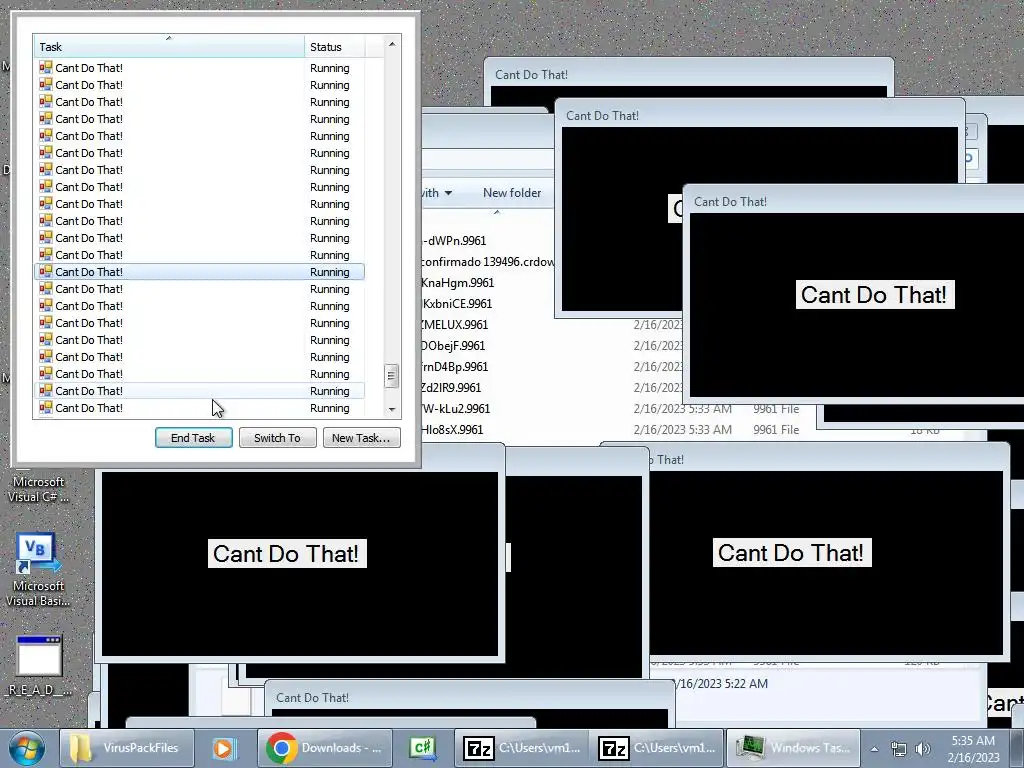Switch to Windows Task Manager taskbar button
1024x768 pixels.
(793, 748)
